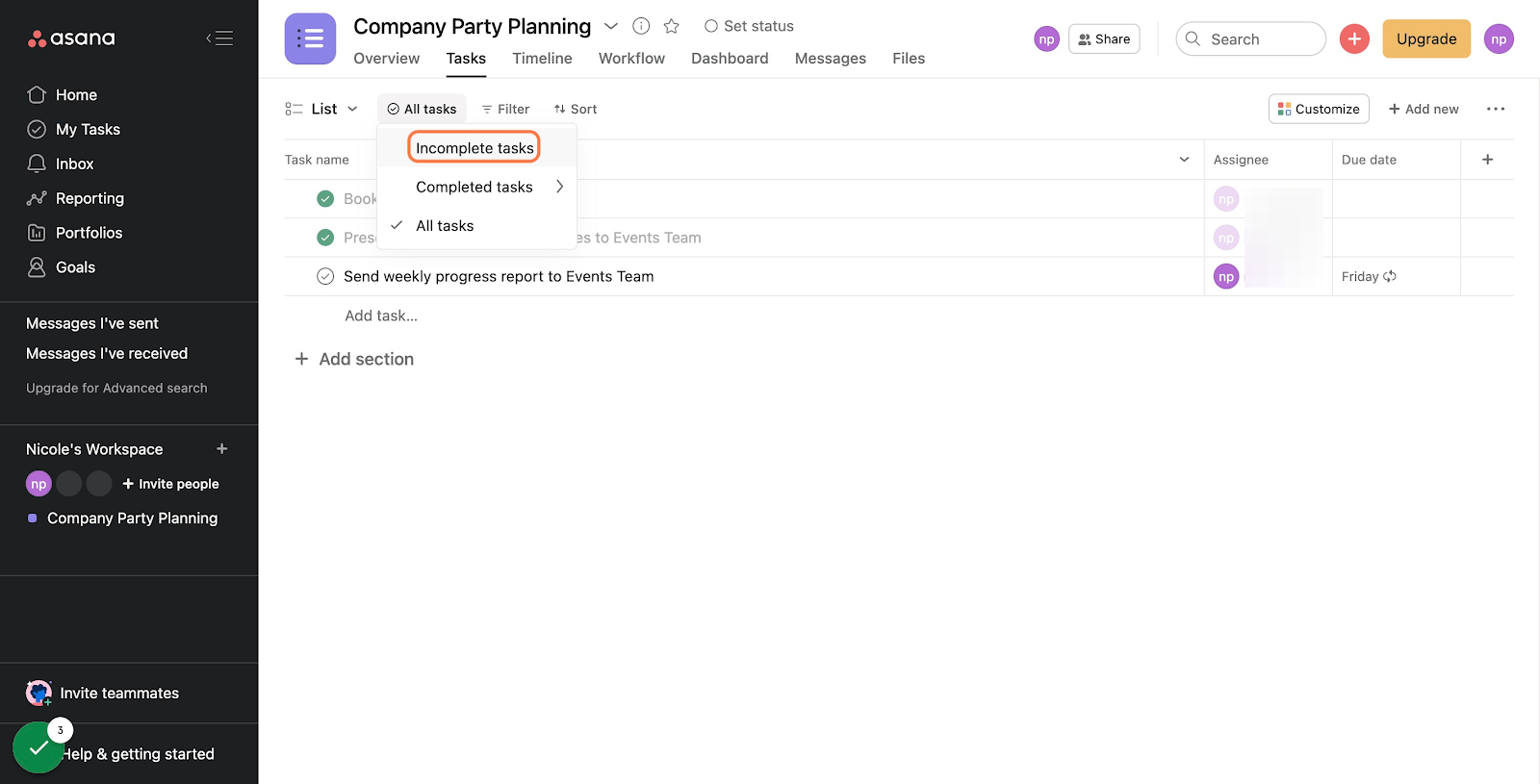Show project details info icon
The height and width of the screenshot is (784, 1540).
click(641, 26)
